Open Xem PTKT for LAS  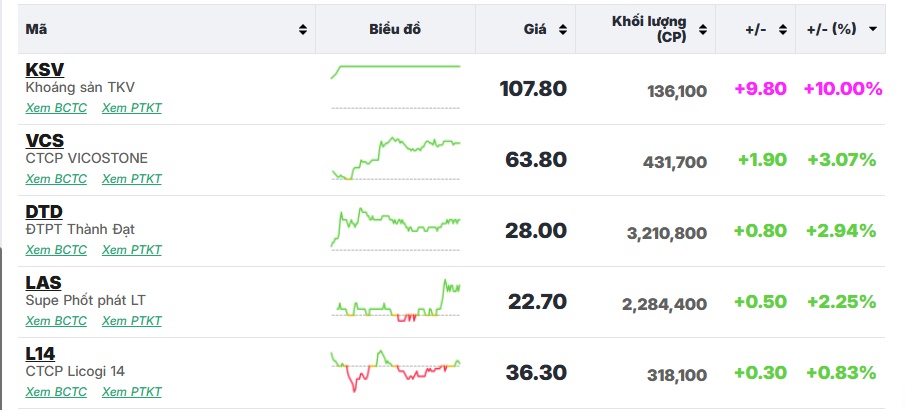[132, 321]
